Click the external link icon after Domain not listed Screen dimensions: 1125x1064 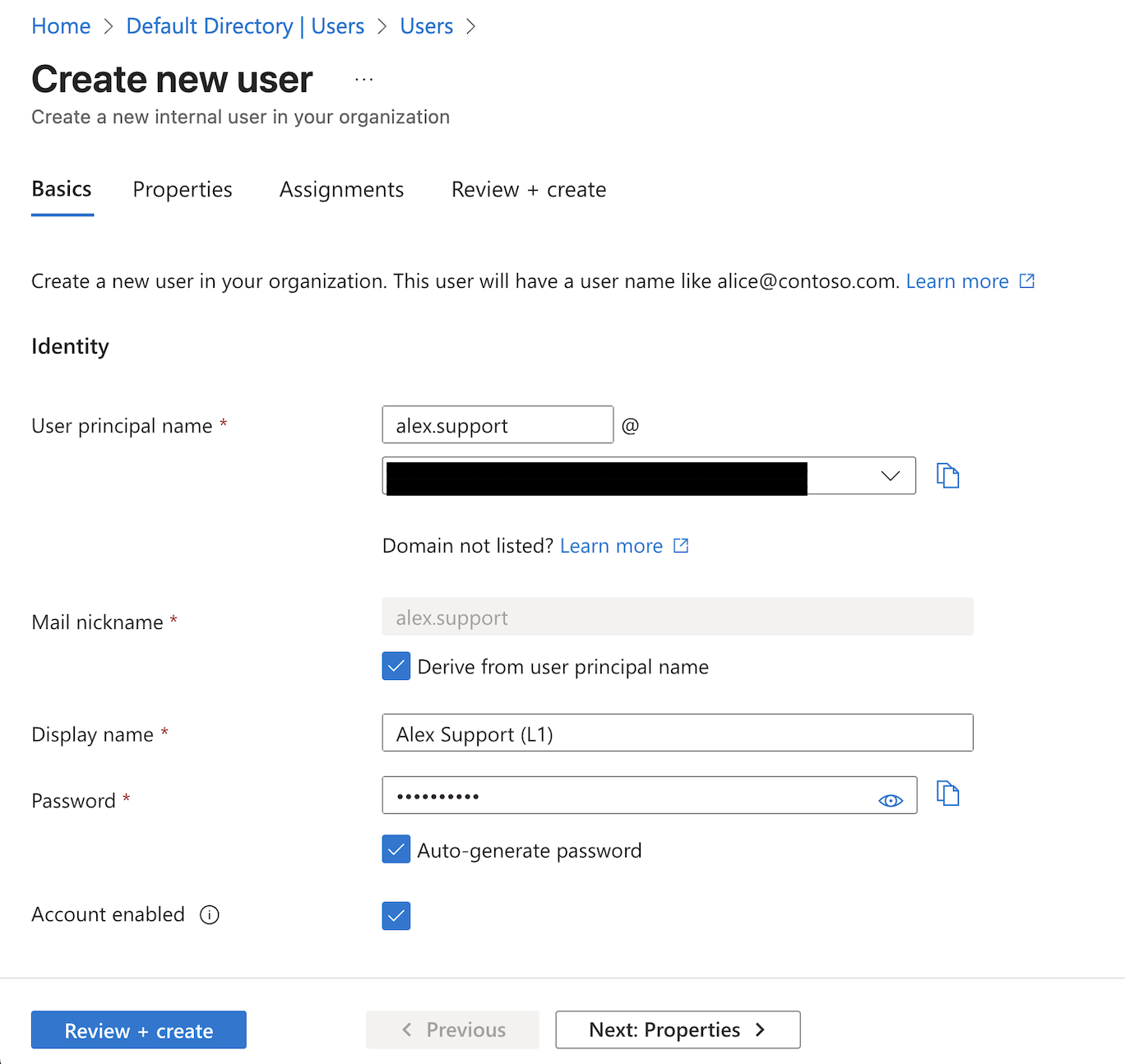[x=680, y=545]
